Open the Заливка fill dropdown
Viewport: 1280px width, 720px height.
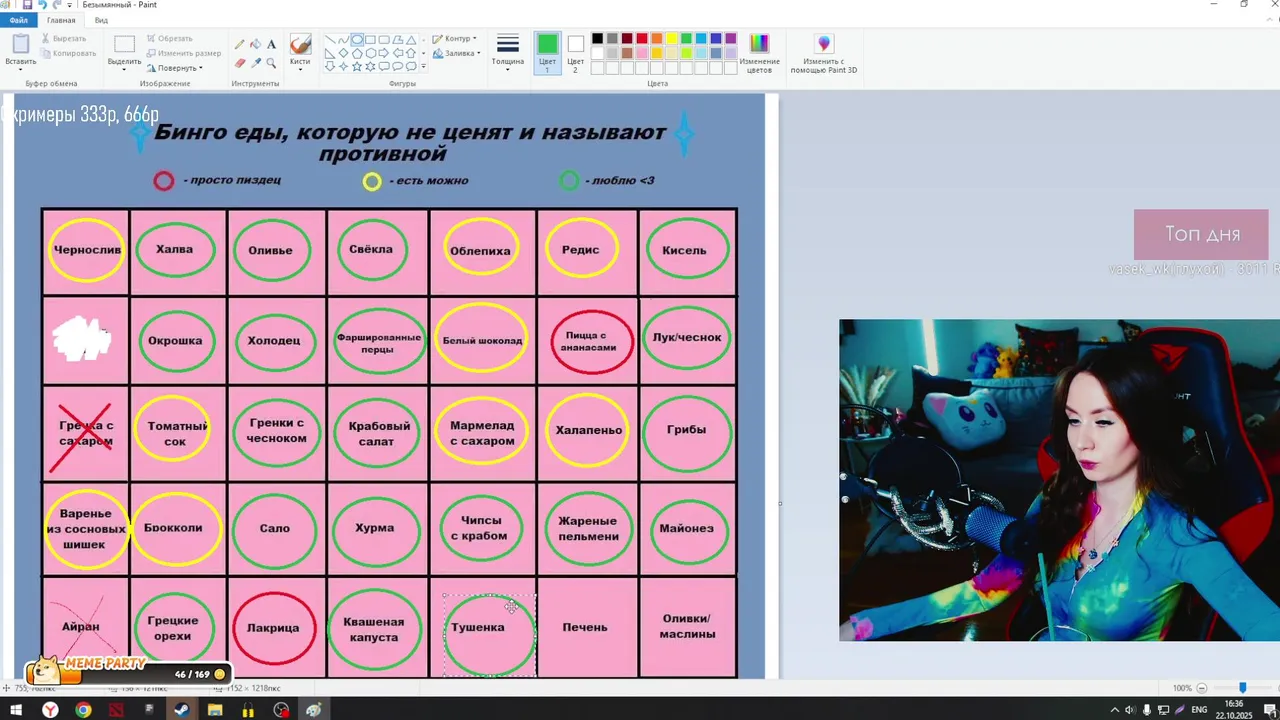click(456, 53)
